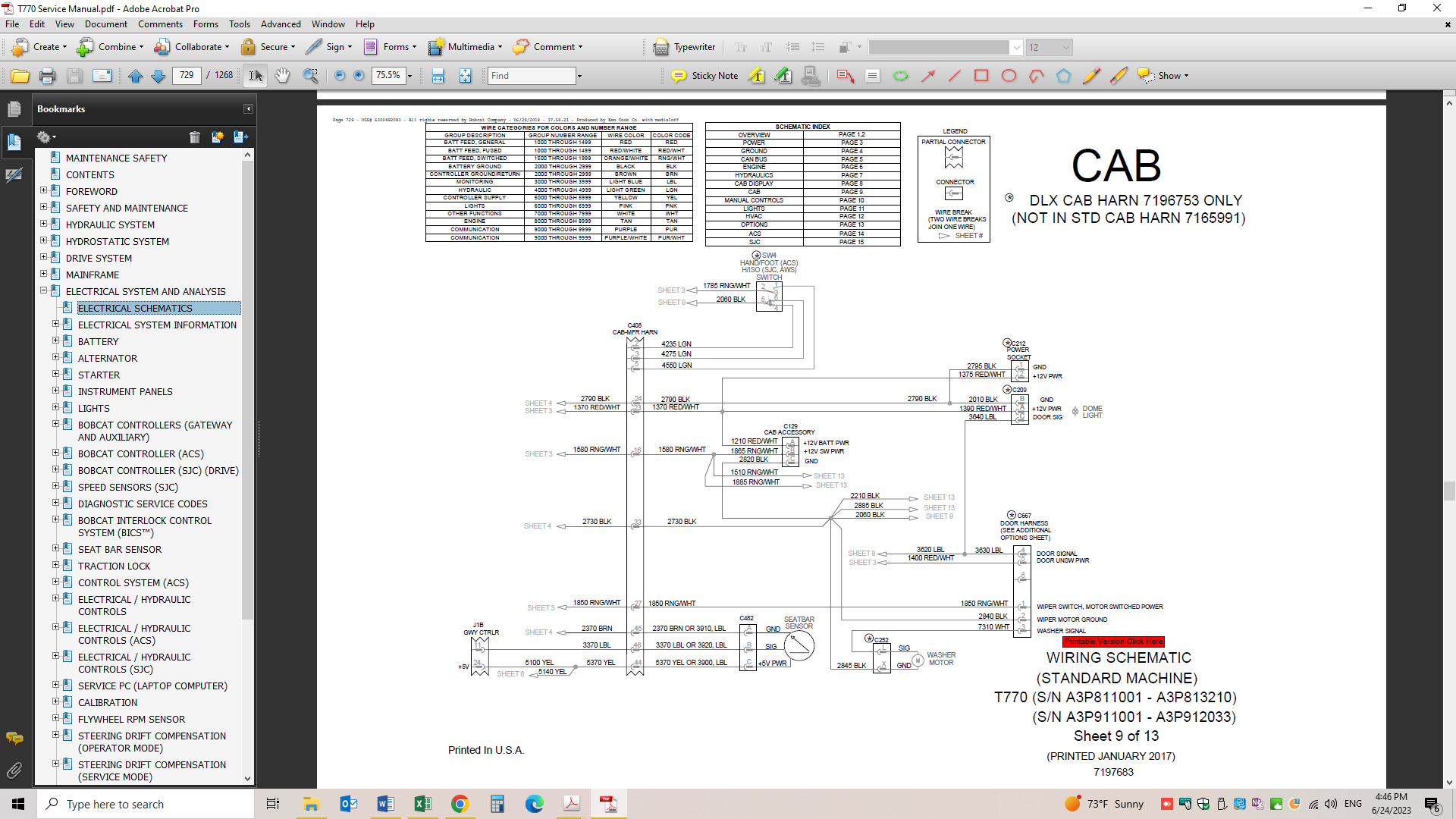Open Google Chrome from taskbar
The image size is (1456, 819).
(460, 804)
